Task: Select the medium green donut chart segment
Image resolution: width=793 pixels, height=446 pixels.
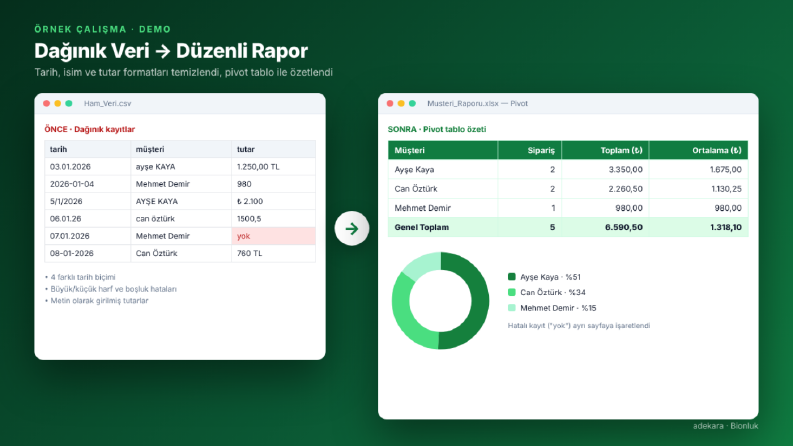Action: (405, 316)
